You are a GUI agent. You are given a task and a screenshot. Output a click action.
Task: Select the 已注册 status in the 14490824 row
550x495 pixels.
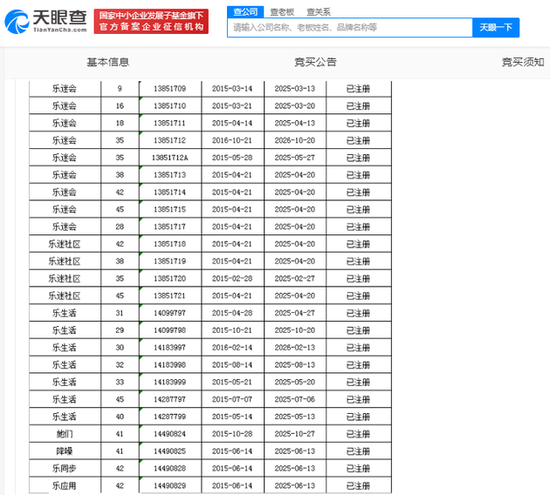pos(358,434)
